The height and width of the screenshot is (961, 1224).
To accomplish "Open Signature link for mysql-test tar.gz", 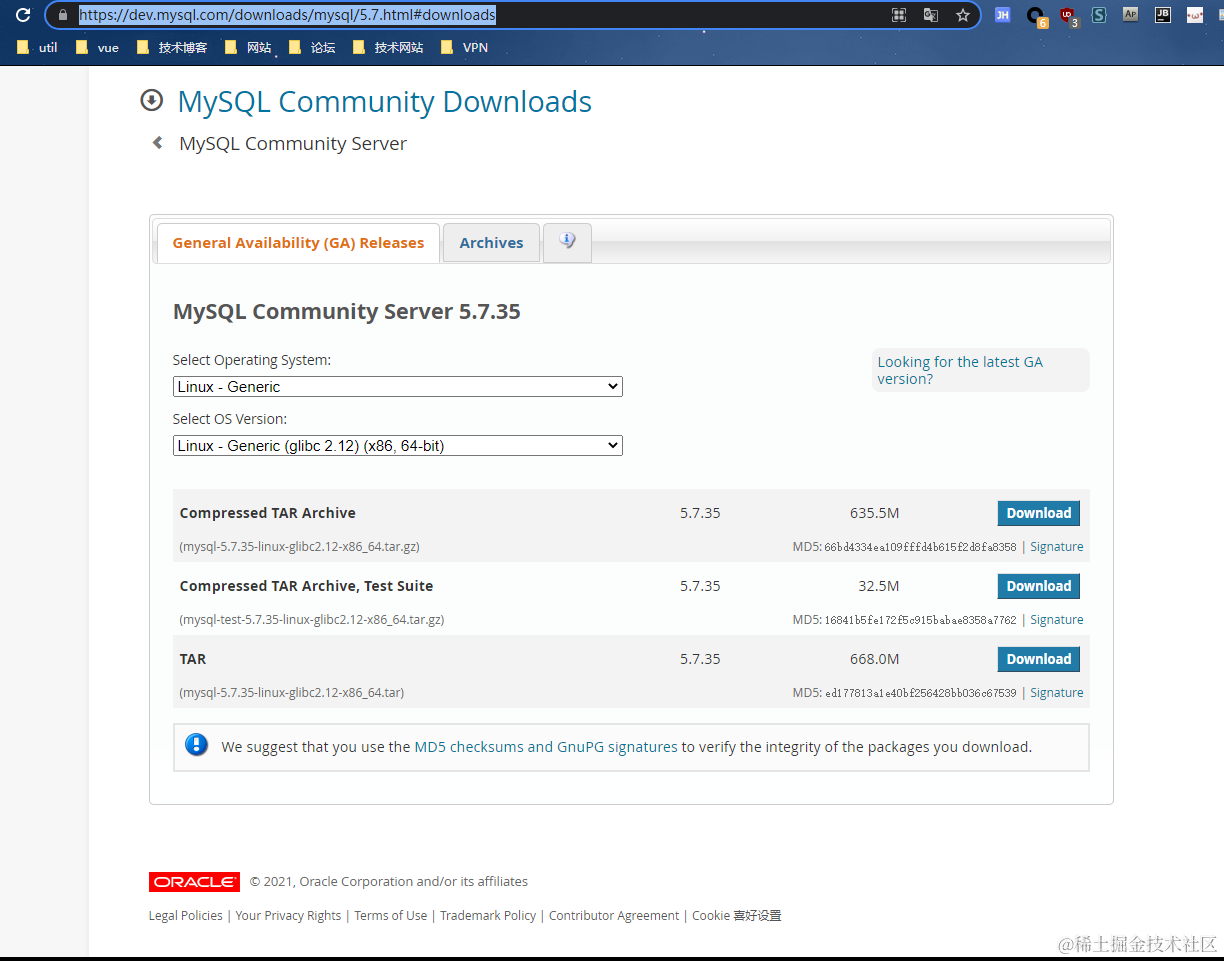I will tap(1057, 620).
